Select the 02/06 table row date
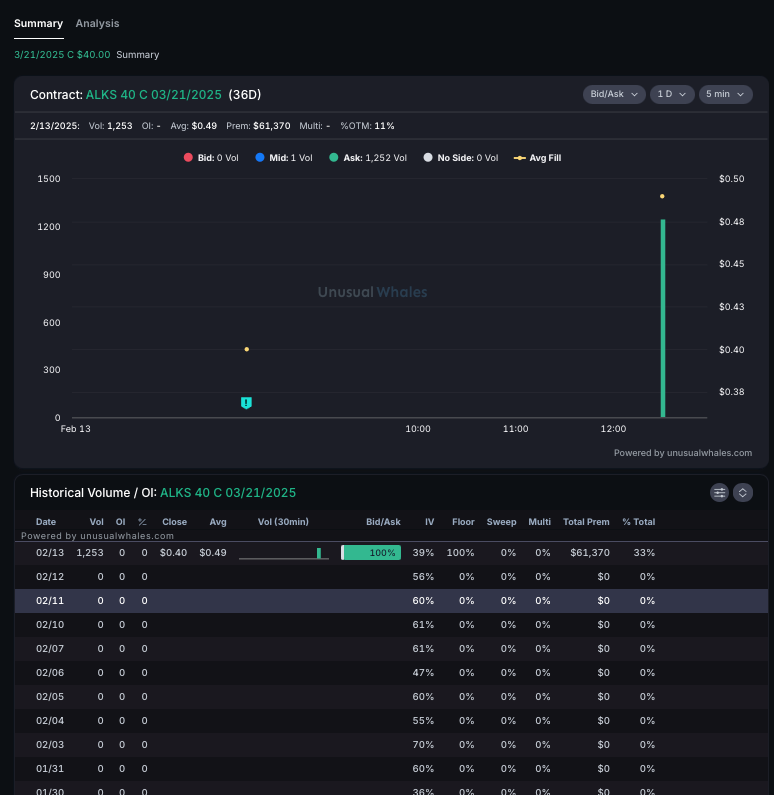This screenshot has height=795, width=774. pyautogui.click(x=50, y=673)
